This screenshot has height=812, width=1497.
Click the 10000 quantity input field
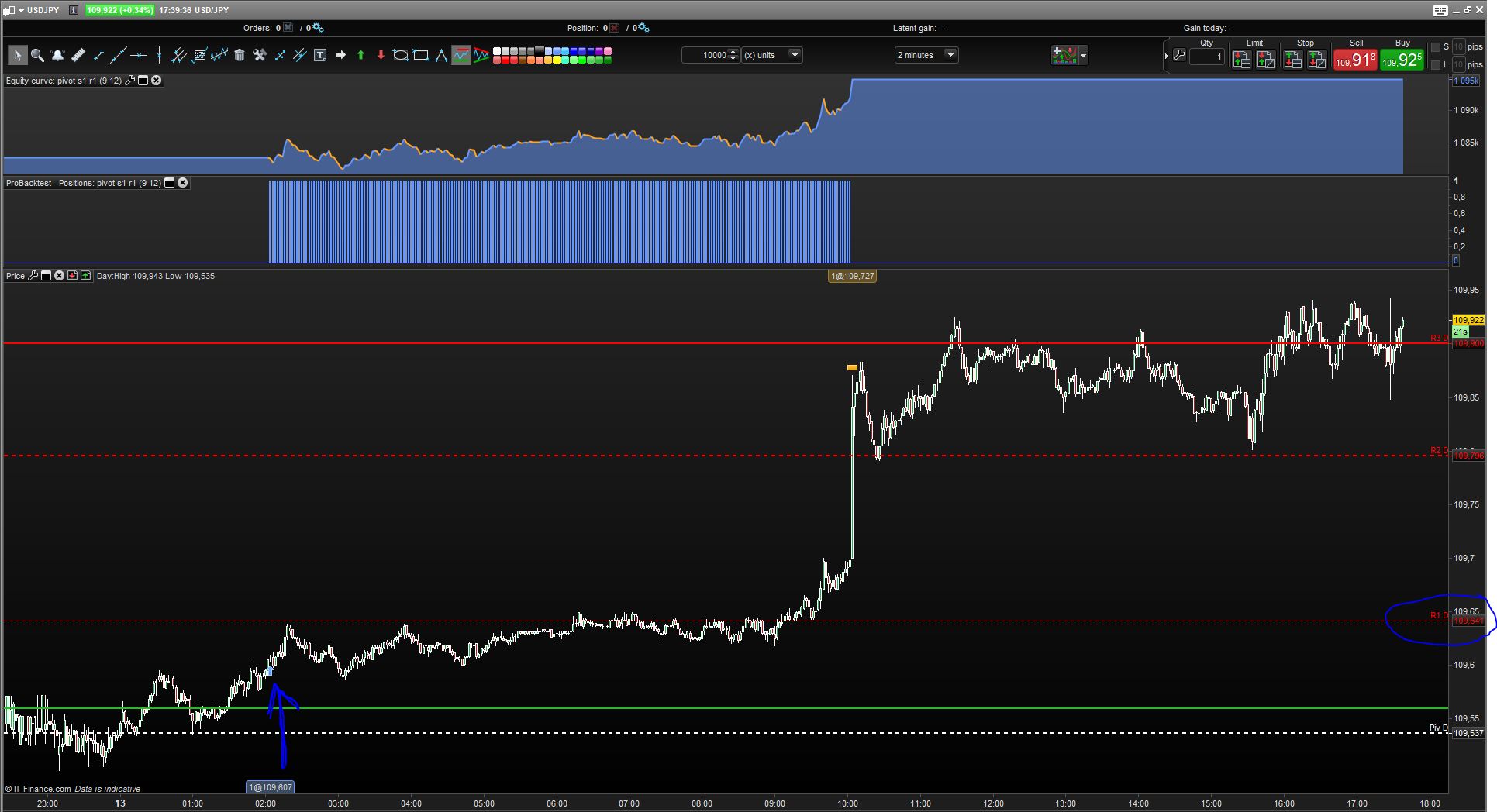click(x=705, y=55)
